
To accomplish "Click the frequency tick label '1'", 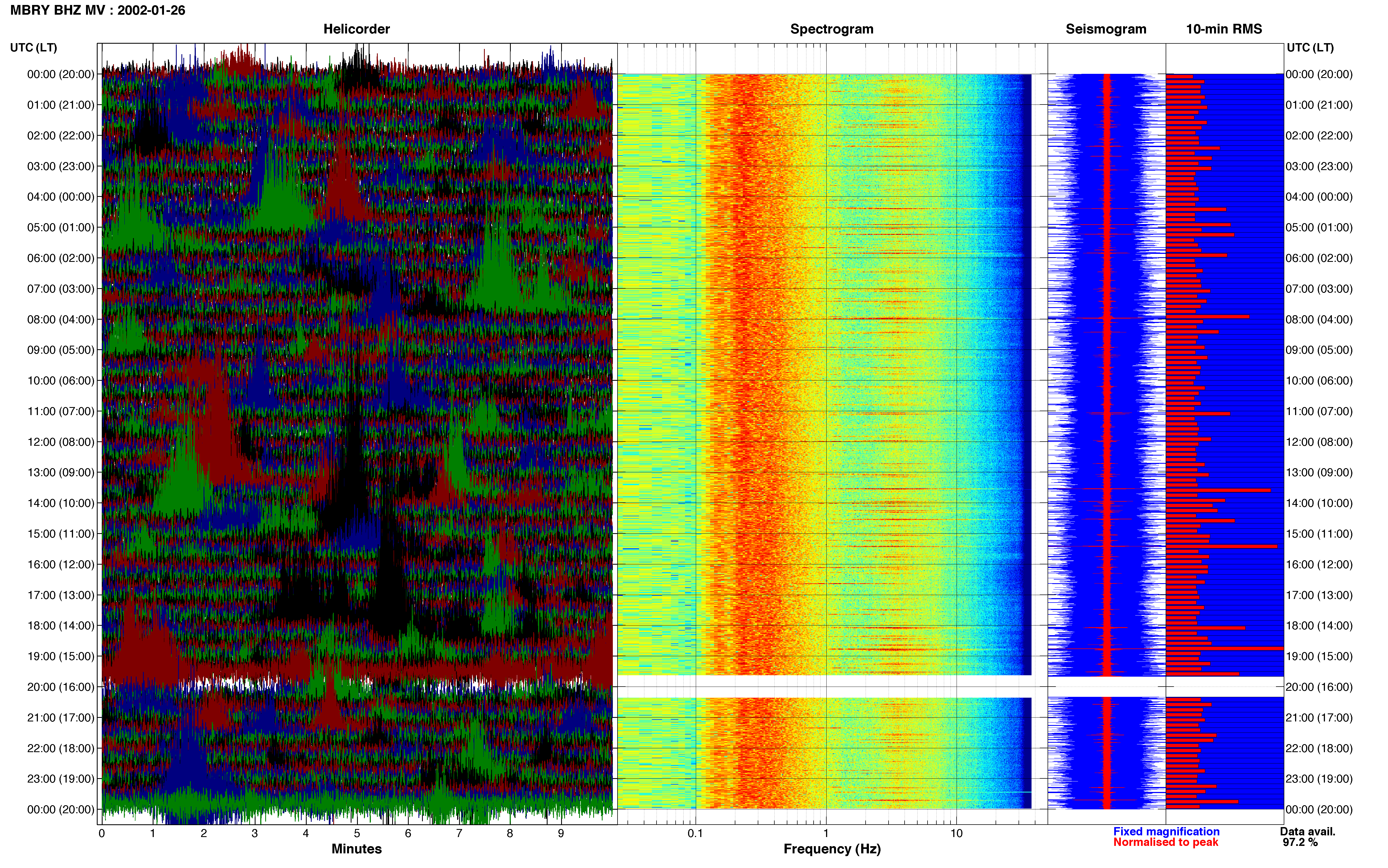I will point(826,833).
